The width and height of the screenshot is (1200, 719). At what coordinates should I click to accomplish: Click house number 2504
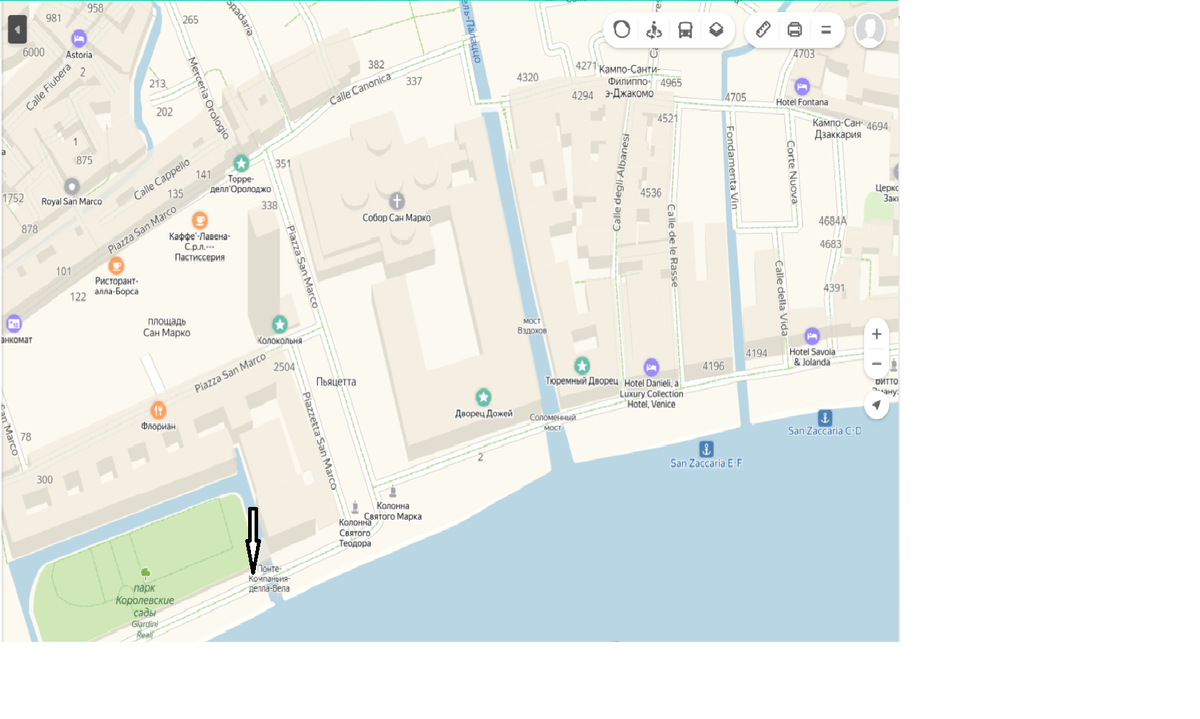click(x=284, y=367)
